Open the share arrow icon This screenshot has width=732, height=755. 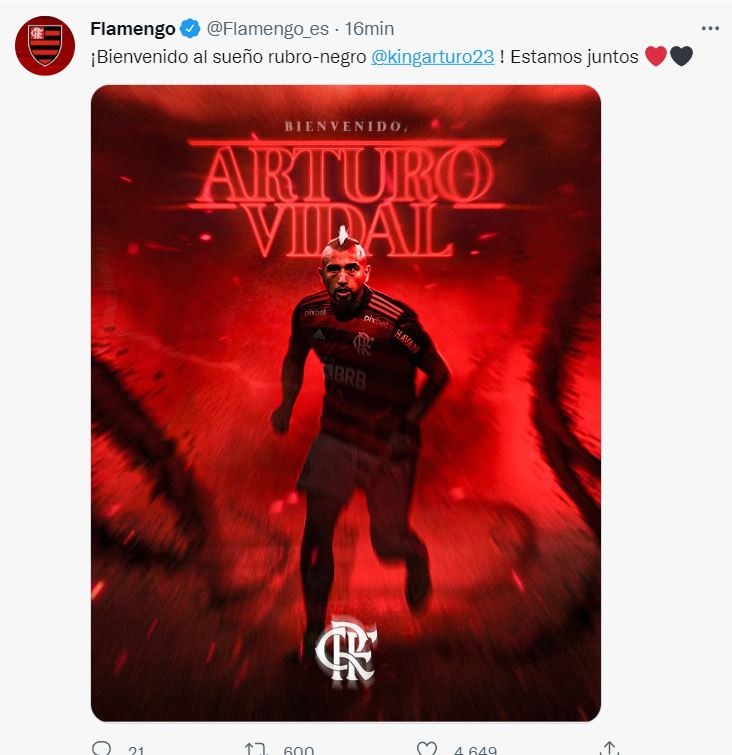tap(609, 748)
